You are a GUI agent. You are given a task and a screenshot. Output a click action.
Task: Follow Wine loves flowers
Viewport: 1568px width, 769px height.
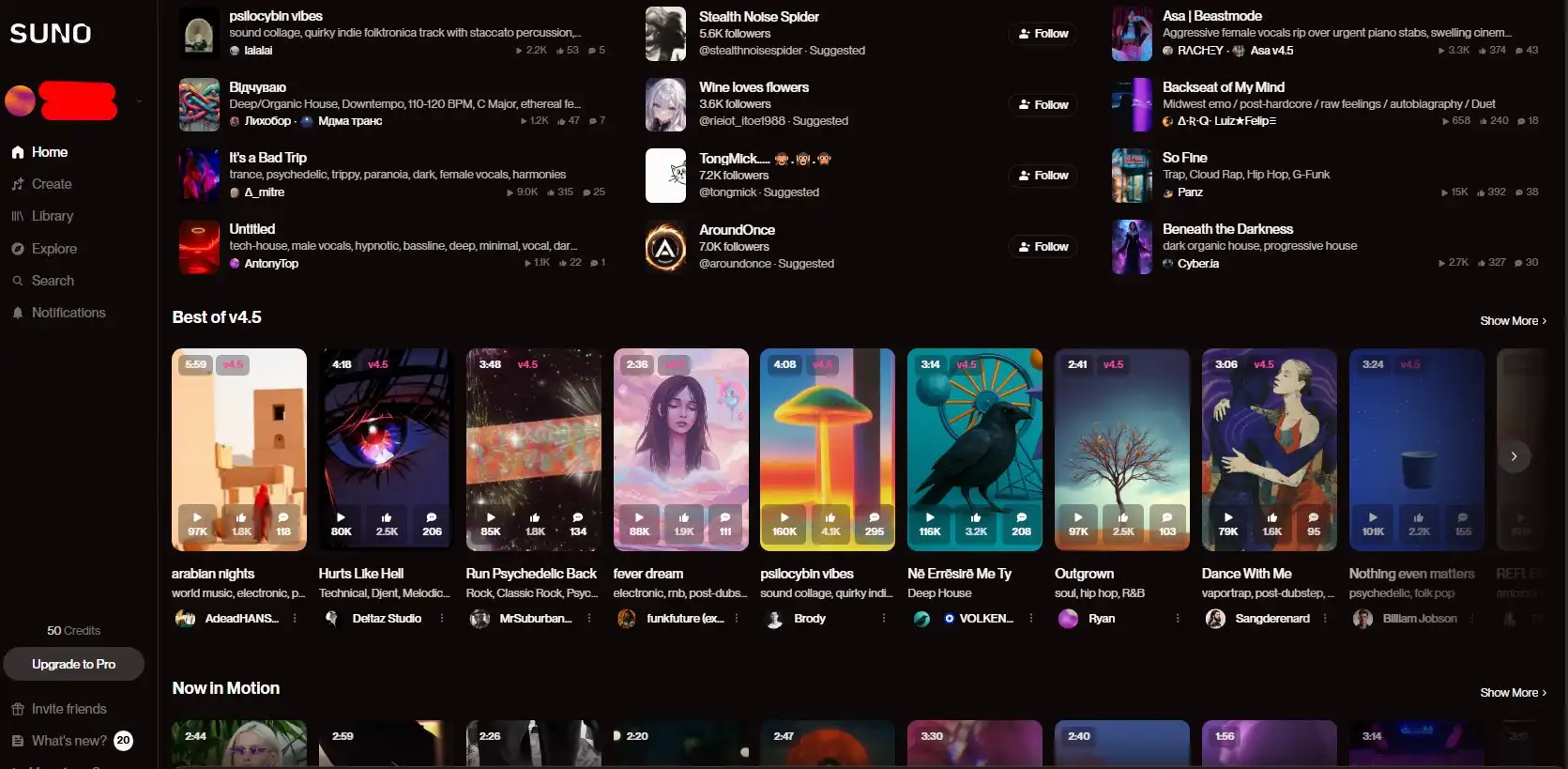[1043, 104]
